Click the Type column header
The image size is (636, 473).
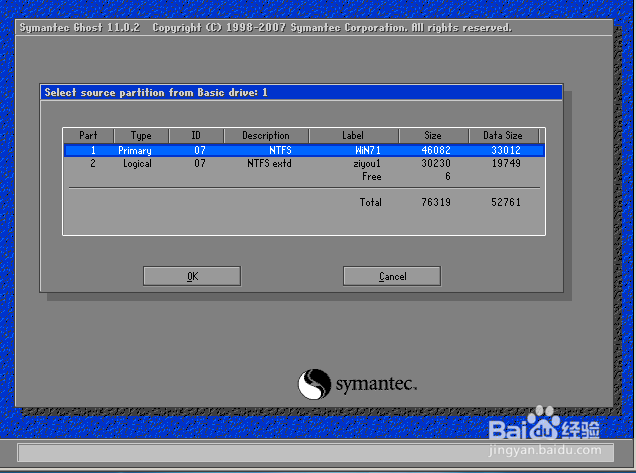[x=141, y=135]
